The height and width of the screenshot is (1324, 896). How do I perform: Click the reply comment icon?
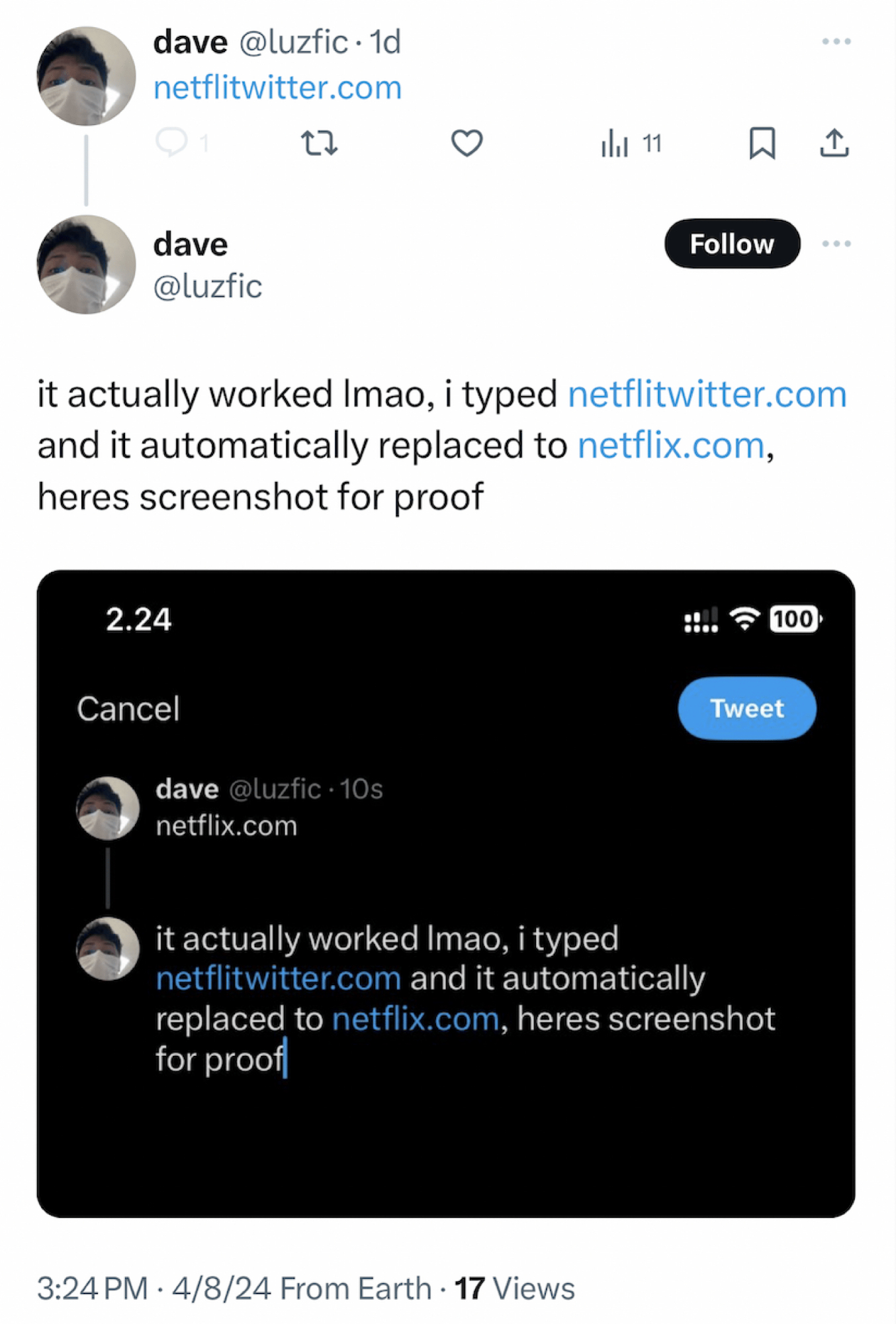pyautogui.click(x=171, y=142)
